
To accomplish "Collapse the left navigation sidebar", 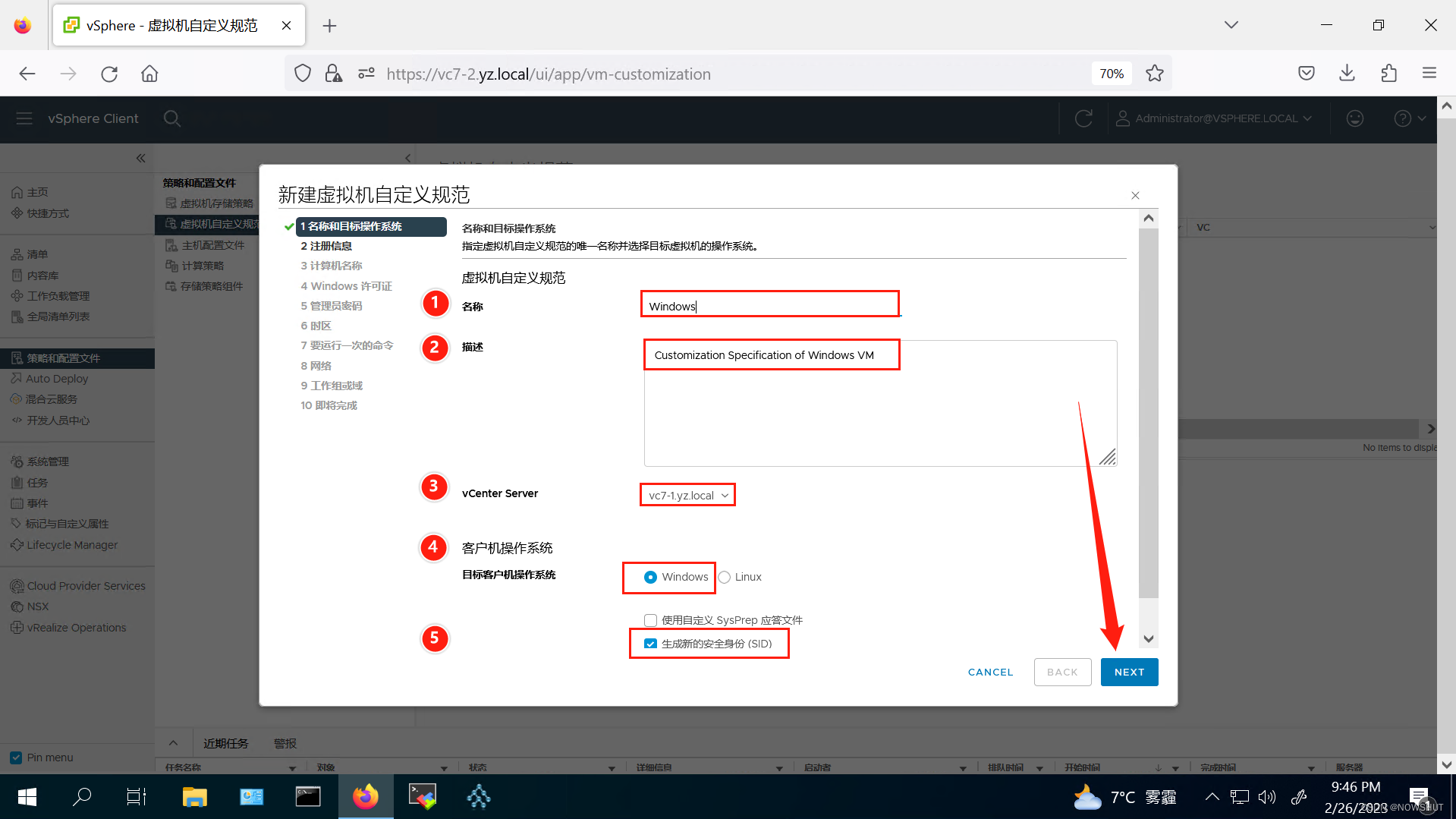I will tap(140, 159).
